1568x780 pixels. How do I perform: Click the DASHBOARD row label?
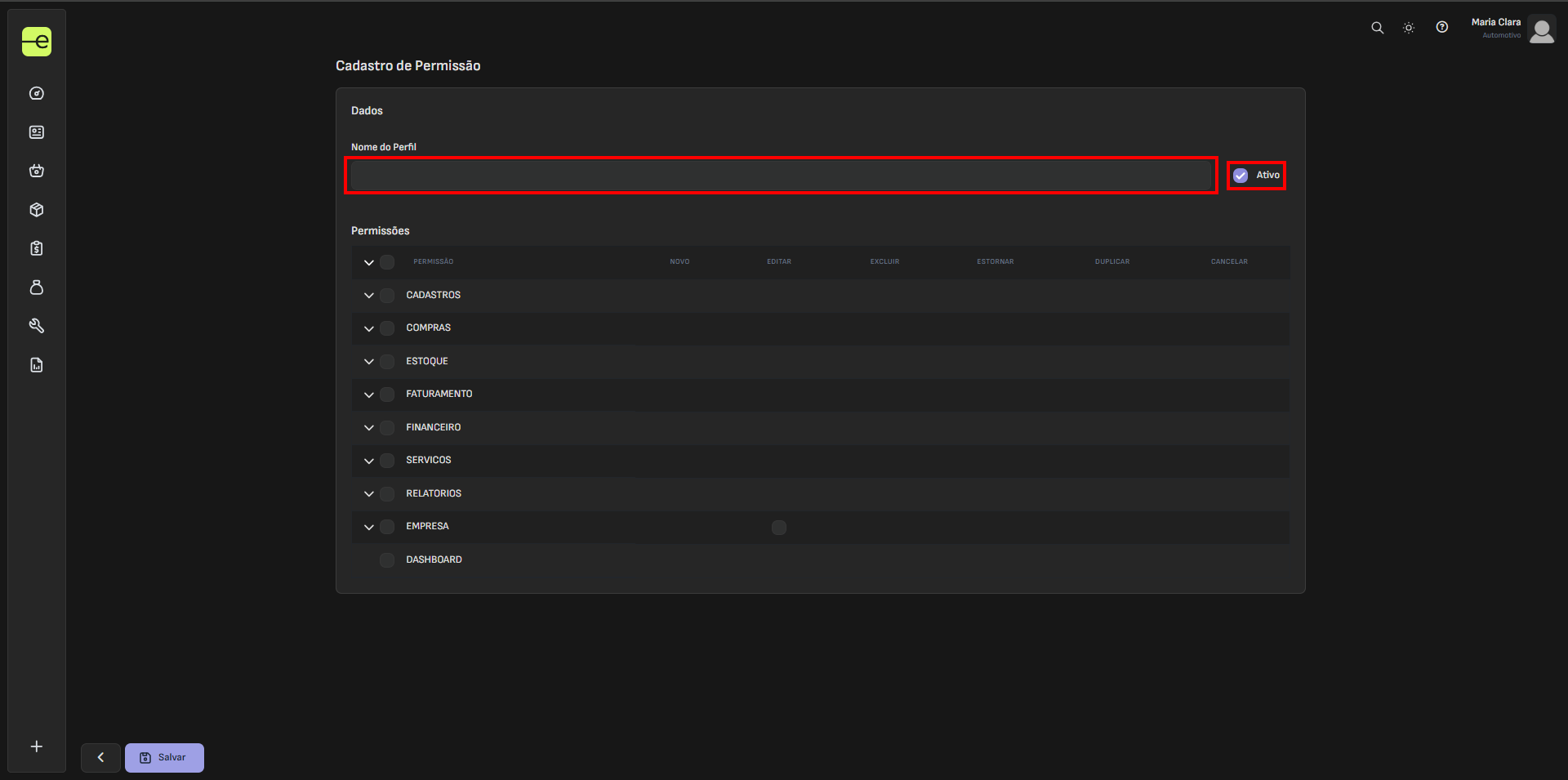click(434, 560)
